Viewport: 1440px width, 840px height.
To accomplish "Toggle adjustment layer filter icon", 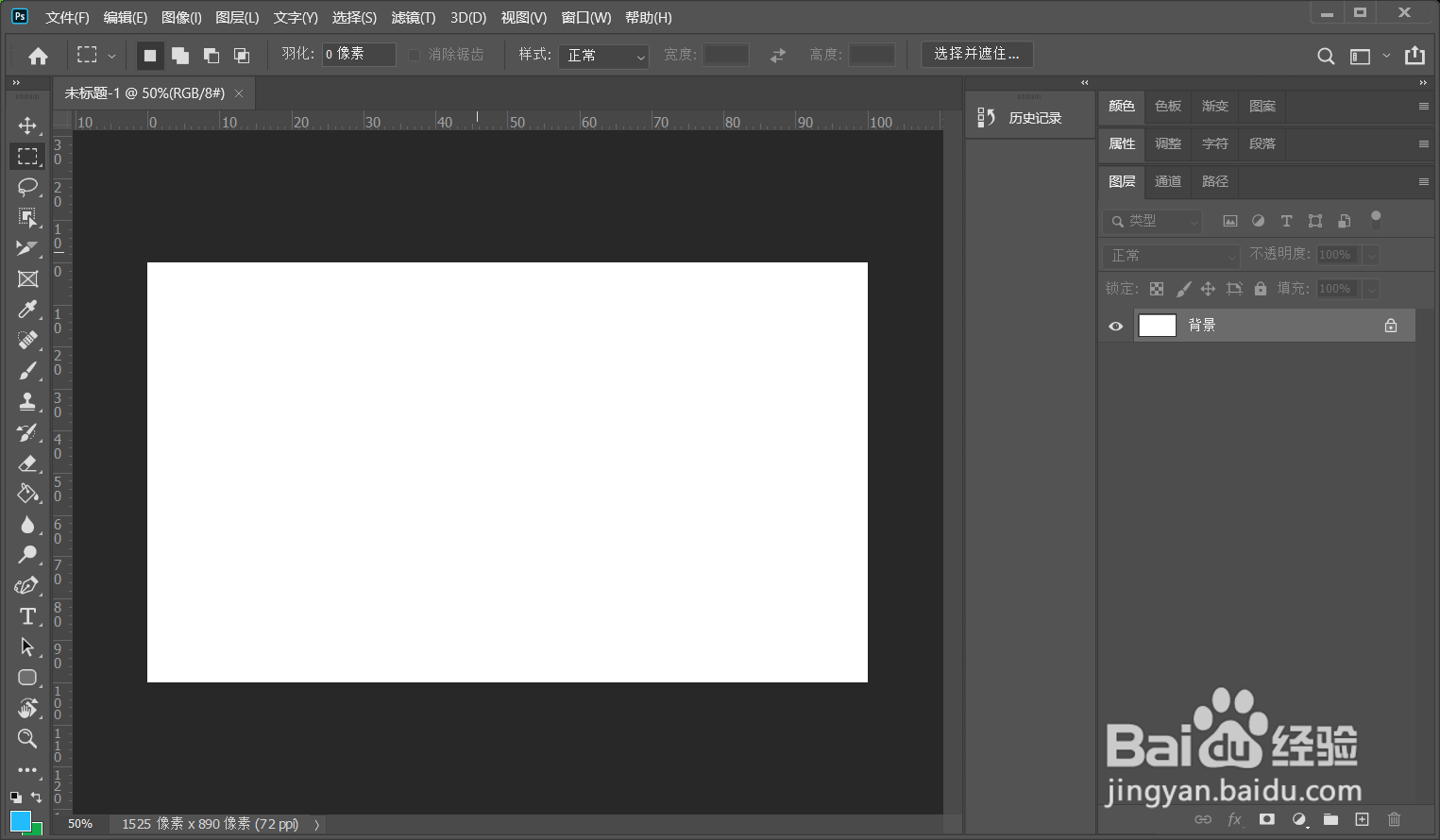I will coord(1258,221).
